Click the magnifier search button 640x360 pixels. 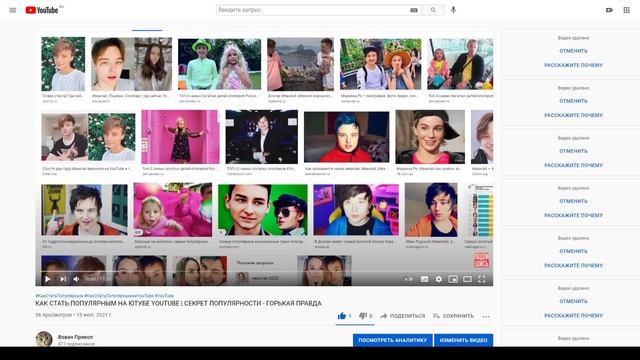[433, 10]
